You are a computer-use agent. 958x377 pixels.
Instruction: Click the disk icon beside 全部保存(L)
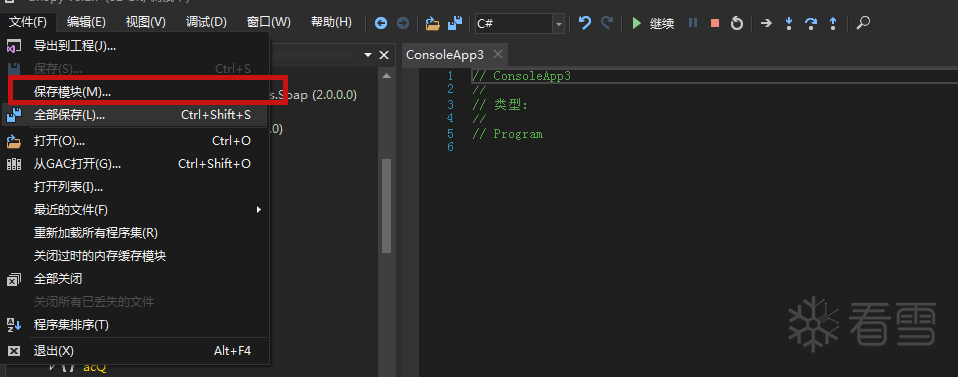coord(13,114)
